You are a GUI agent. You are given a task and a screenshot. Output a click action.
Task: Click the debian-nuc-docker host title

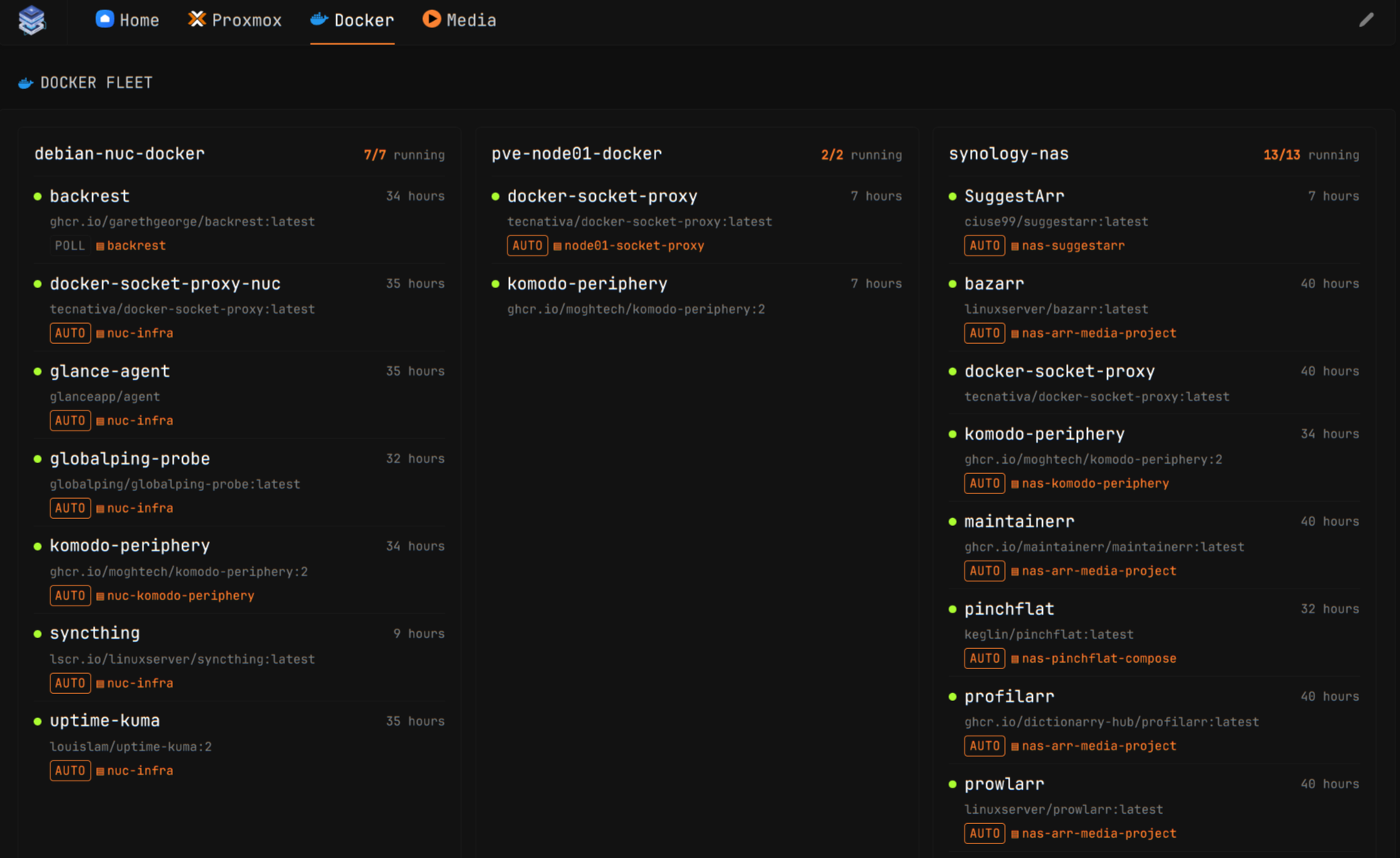tap(119, 153)
